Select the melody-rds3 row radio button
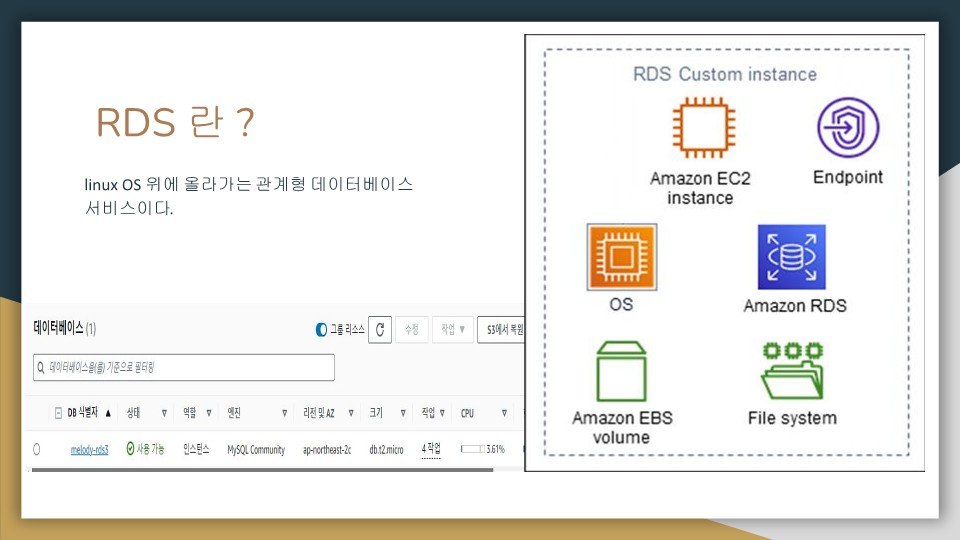960x540 pixels. tap(37, 449)
